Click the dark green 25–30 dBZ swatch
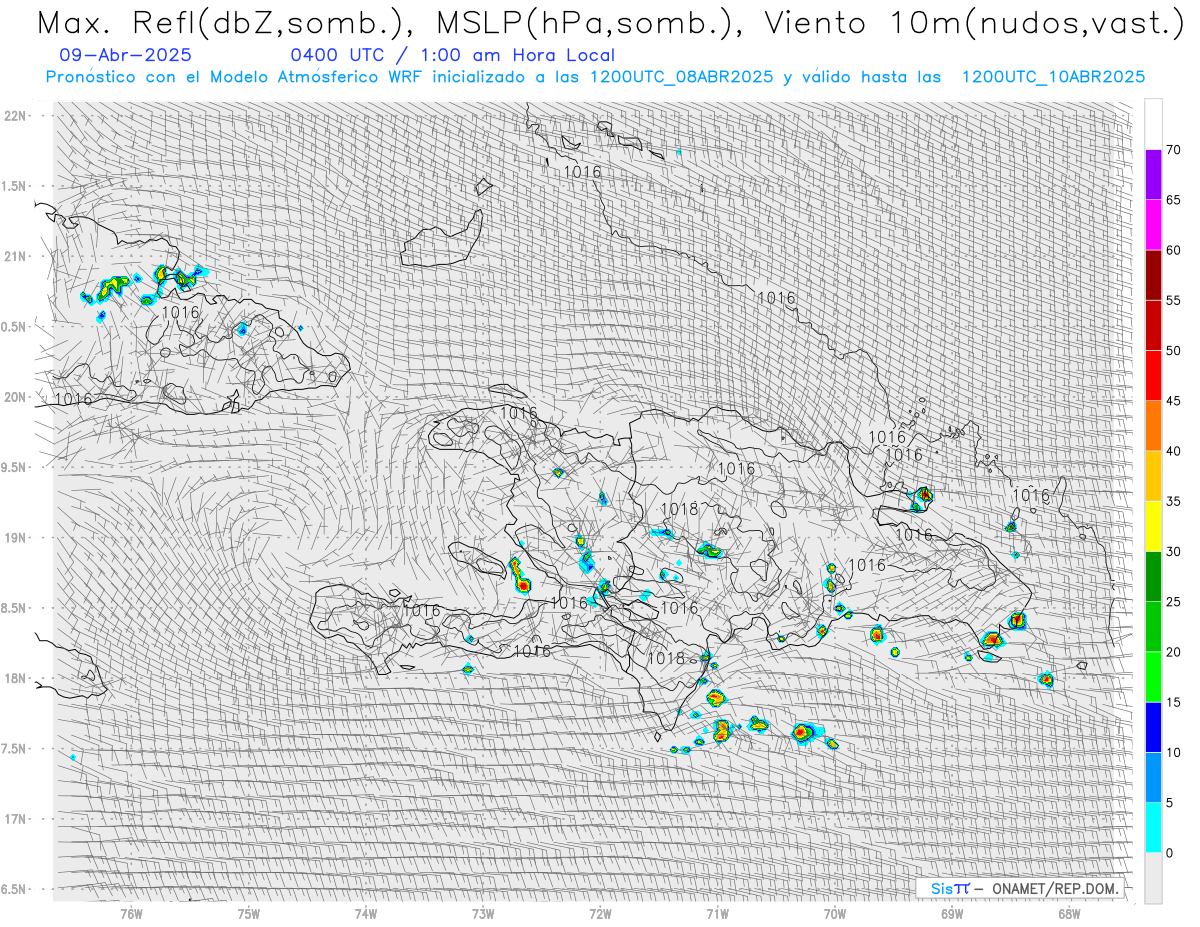The height and width of the screenshot is (927, 1200). (1153, 576)
